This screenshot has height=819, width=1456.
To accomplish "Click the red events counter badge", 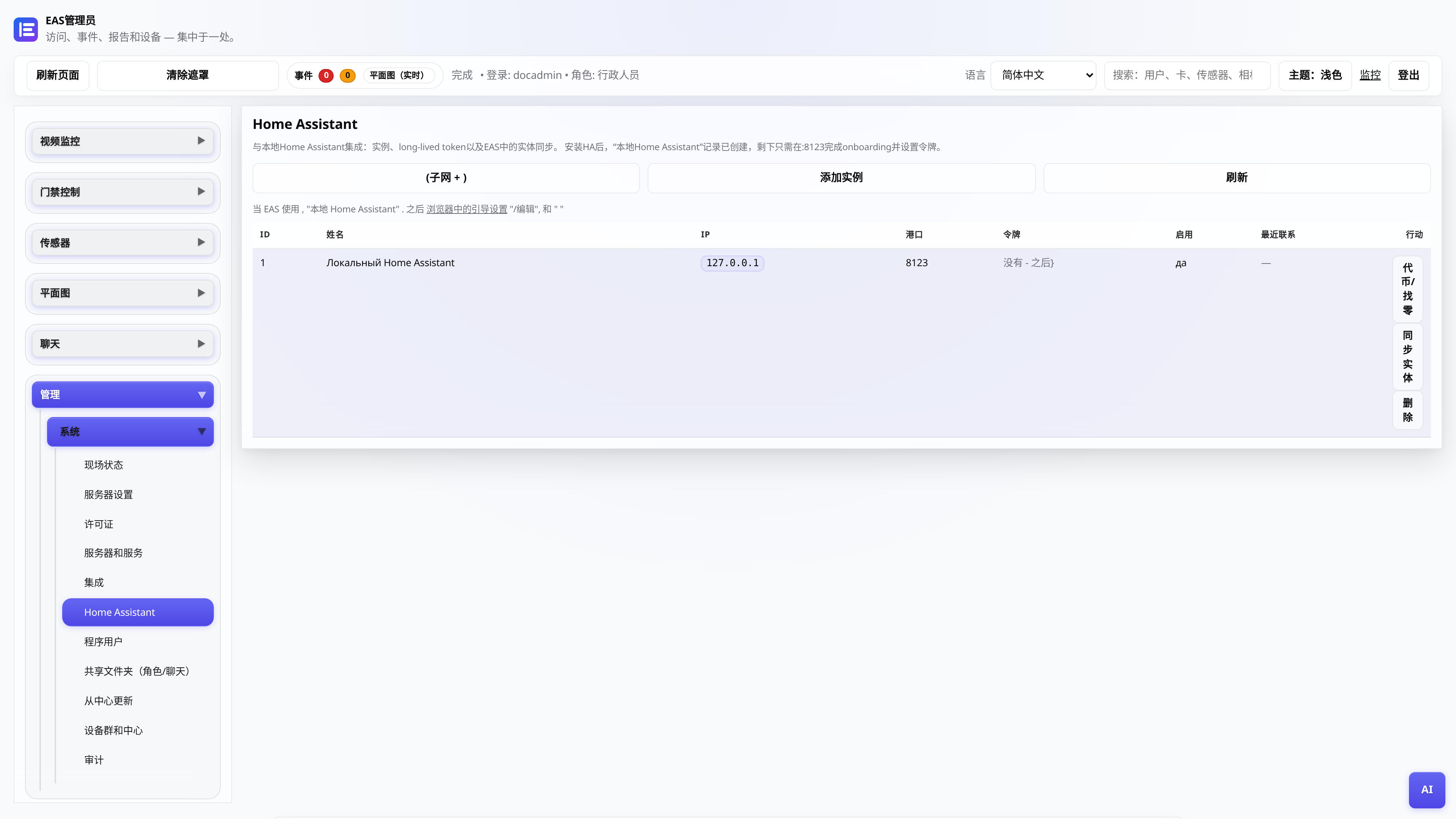I will tap(326, 75).
